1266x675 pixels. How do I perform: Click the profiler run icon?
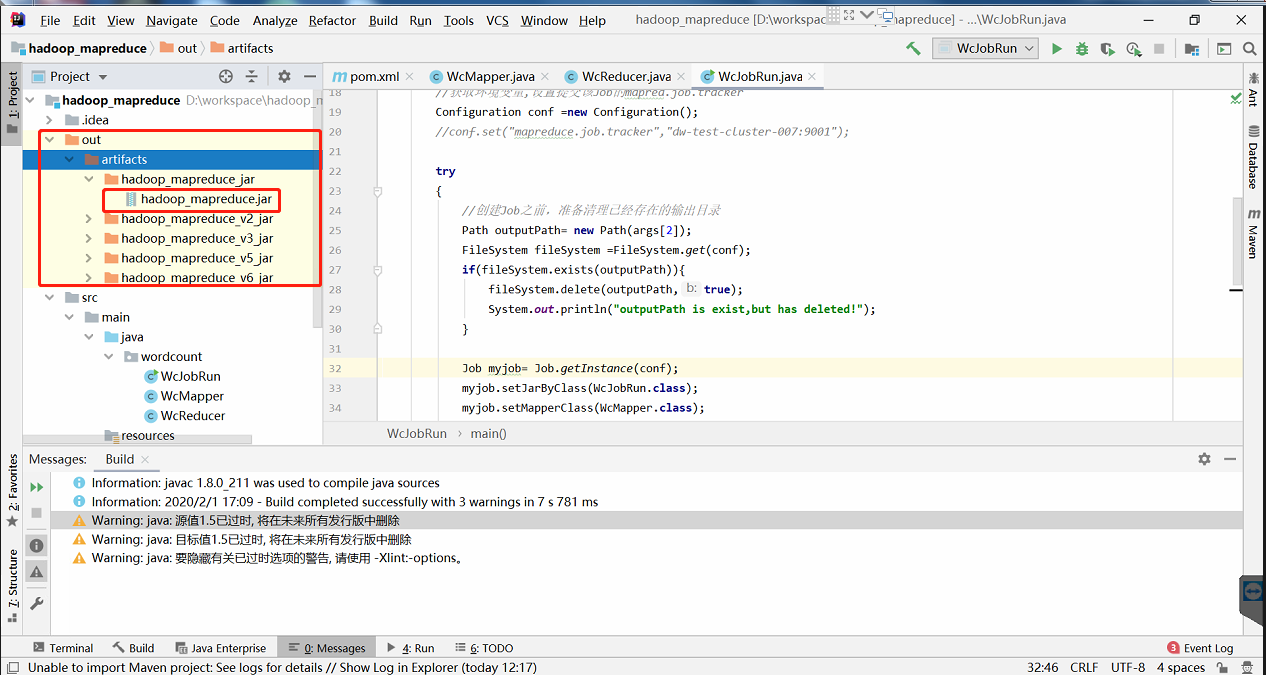coord(1133,48)
